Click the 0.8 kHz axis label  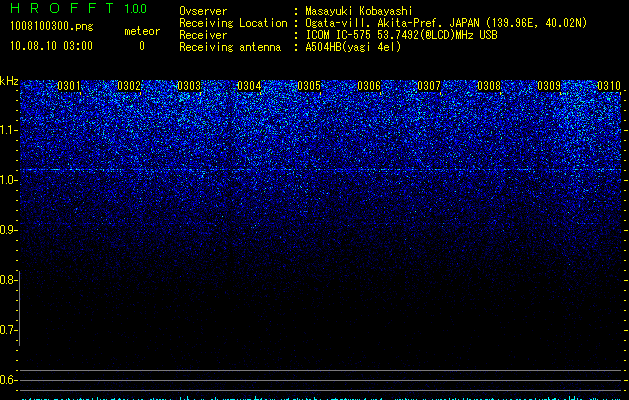click(8, 280)
